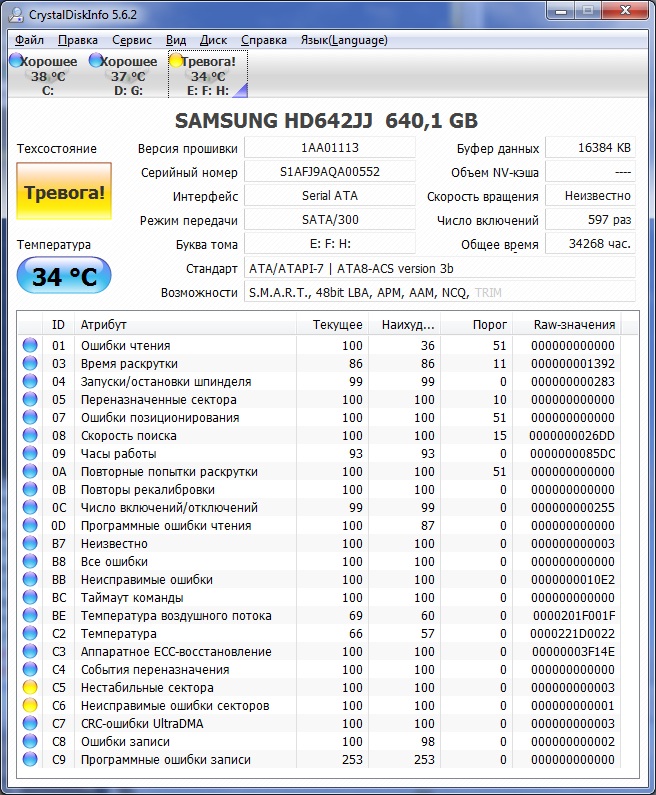Select disk E: F: H: Тревога tab
This screenshot has height=795, width=656.
[208, 75]
